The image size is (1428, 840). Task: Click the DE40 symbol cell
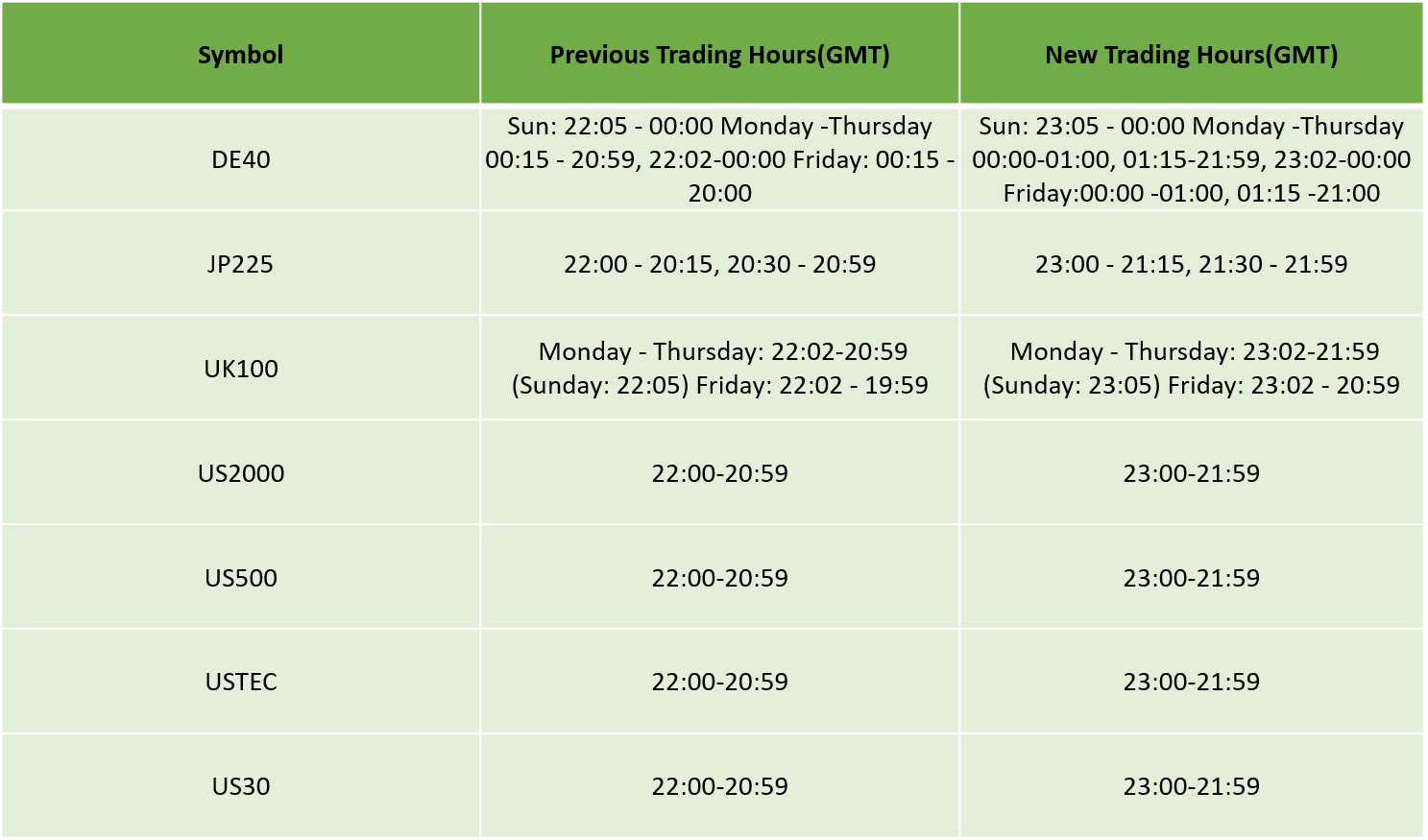240,159
